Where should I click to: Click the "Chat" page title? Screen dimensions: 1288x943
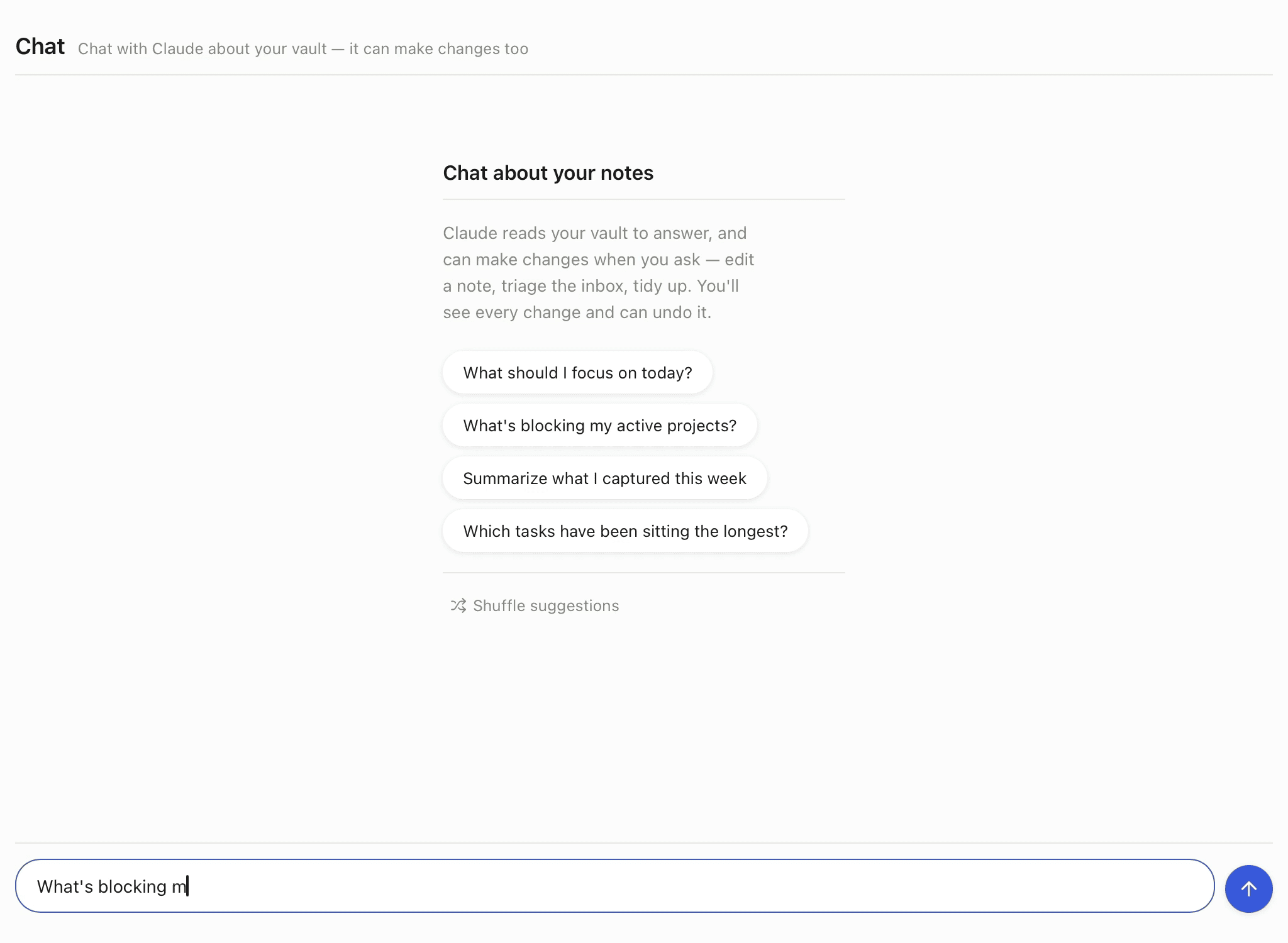tap(40, 47)
